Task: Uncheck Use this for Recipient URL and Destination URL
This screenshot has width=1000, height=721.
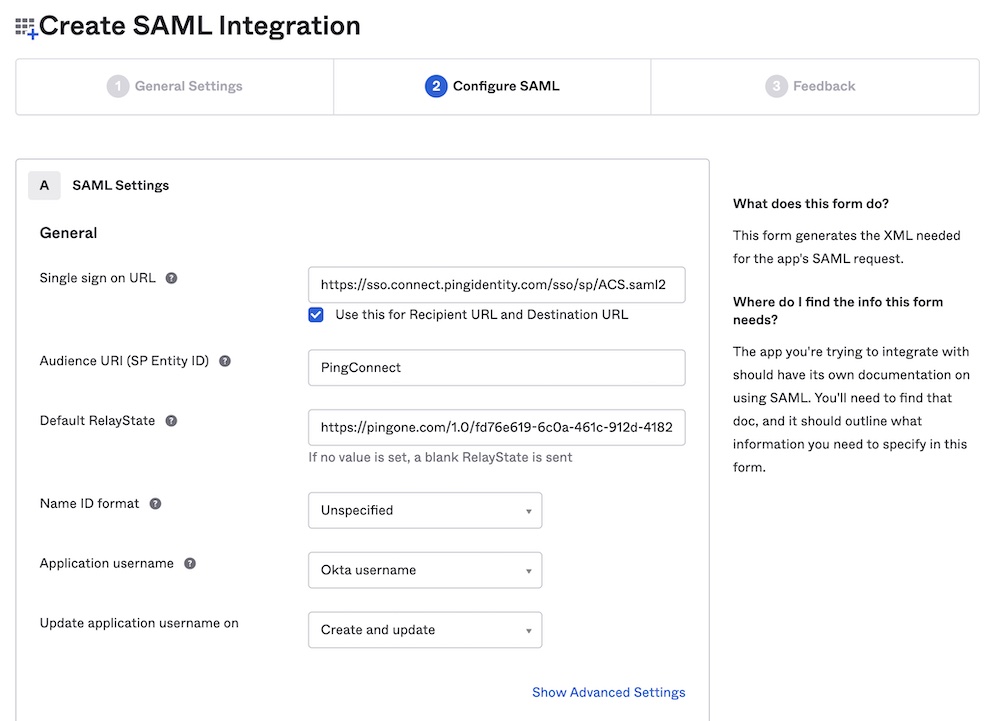Action: [315, 314]
